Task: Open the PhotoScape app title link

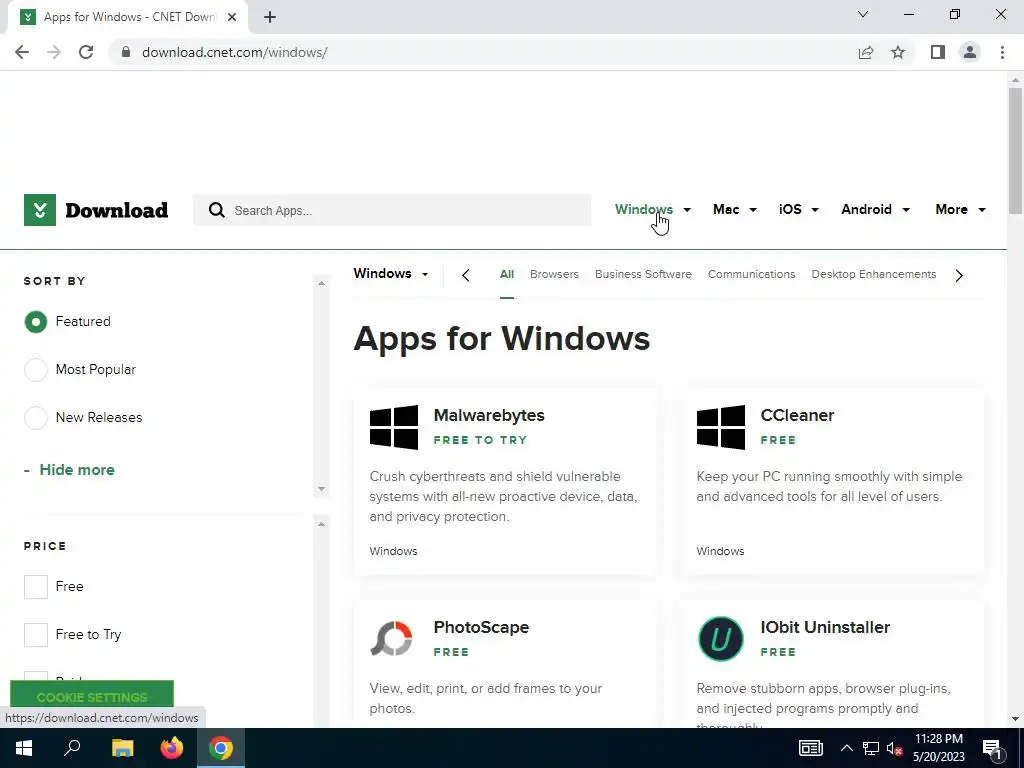Action: (481, 627)
